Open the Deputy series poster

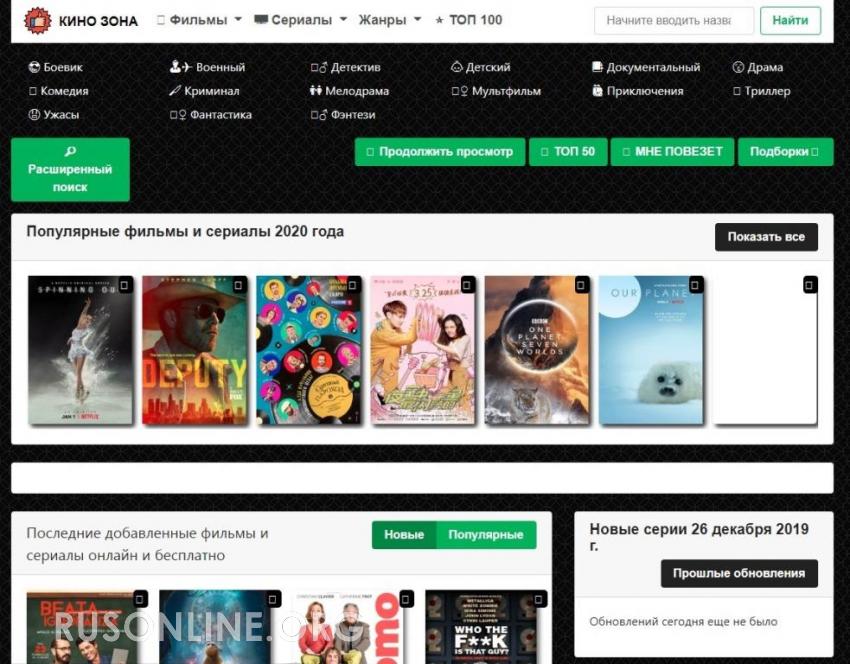(x=195, y=350)
